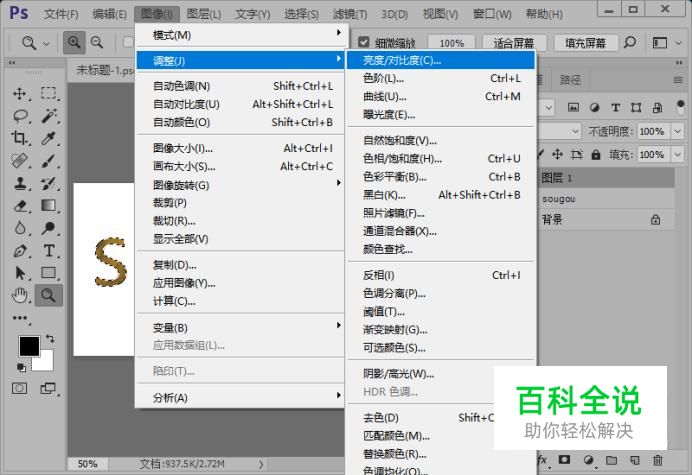The width and height of the screenshot is (692, 475).
Task: Switch to the 路径 panel tab
Action: 570,80
